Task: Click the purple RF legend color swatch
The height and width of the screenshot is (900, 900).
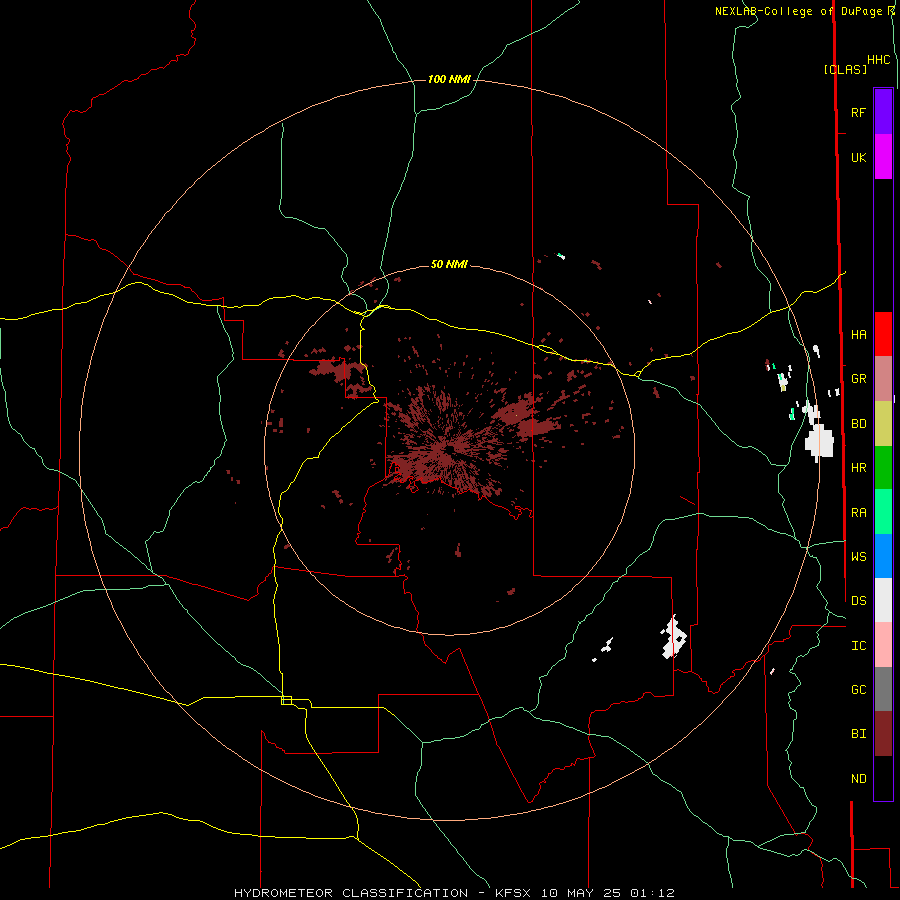Action: (x=883, y=112)
